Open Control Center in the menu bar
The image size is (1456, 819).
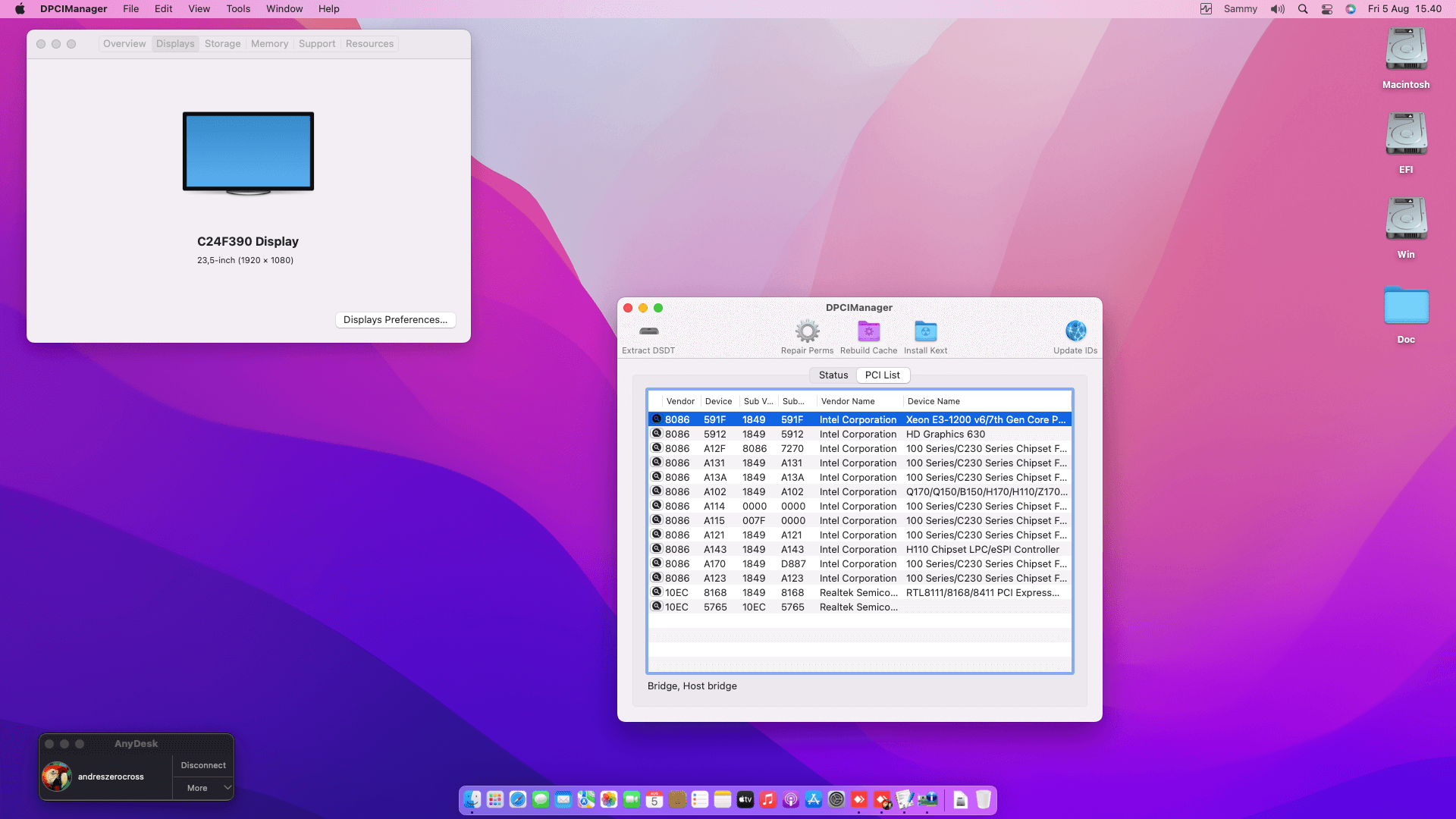1327,9
